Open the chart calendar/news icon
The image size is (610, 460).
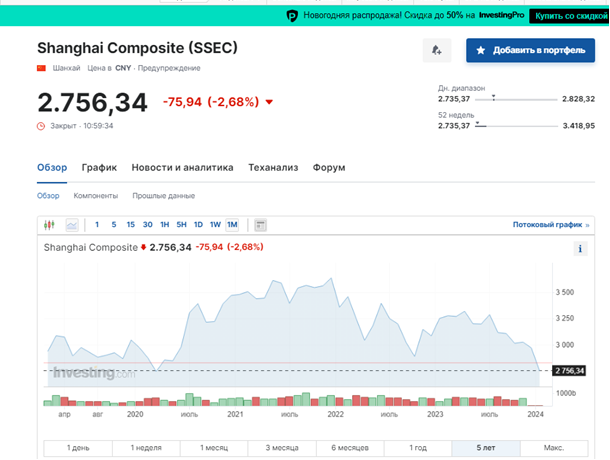pos(260,225)
